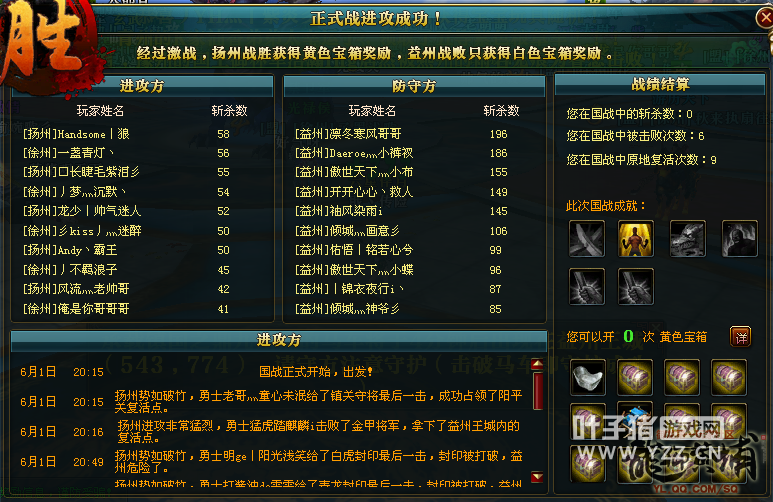The width and height of the screenshot is (773, 502).
Task: Click the 战绩结算 panel header
Action: [660, 84]
